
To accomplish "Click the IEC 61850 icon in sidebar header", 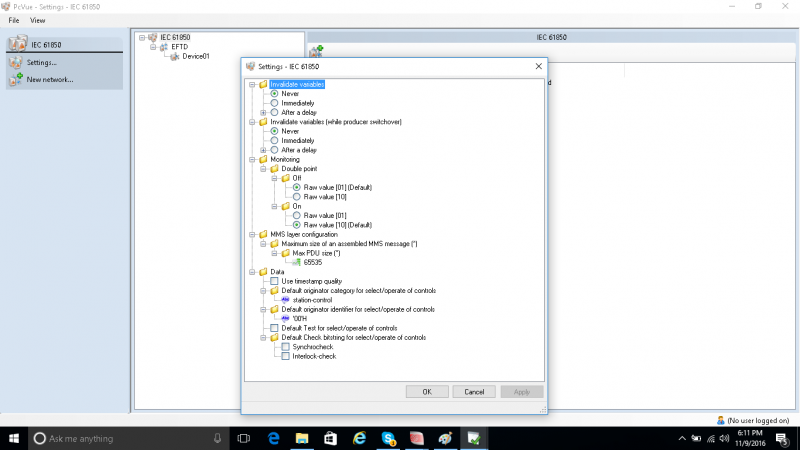I will pos(17,44).
